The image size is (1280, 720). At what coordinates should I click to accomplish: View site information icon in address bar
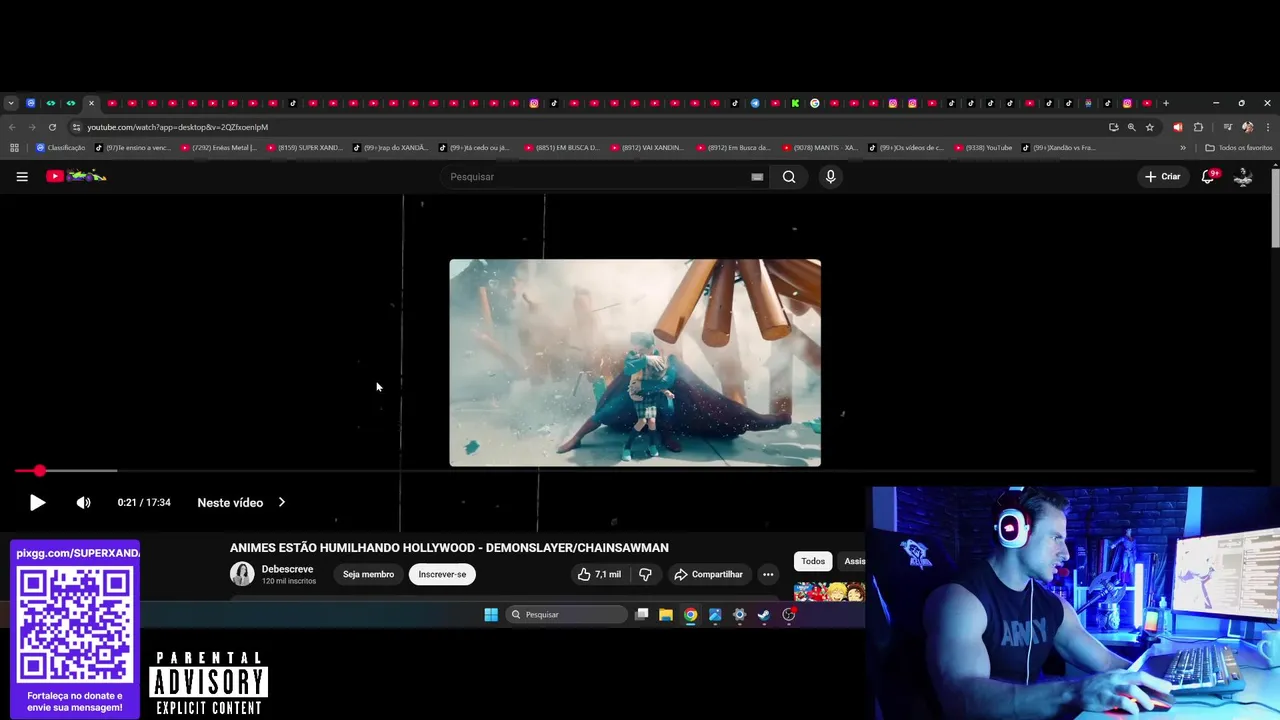click(76, 127)
